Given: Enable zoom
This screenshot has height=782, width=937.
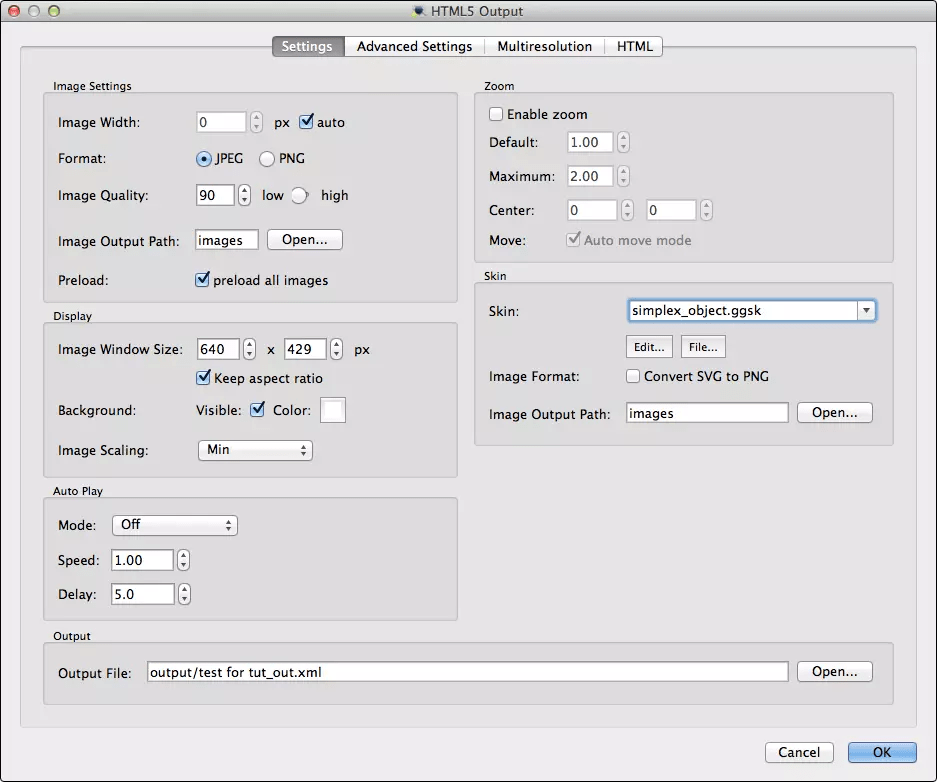Looking at the screenshot, I should coord(496,114).
